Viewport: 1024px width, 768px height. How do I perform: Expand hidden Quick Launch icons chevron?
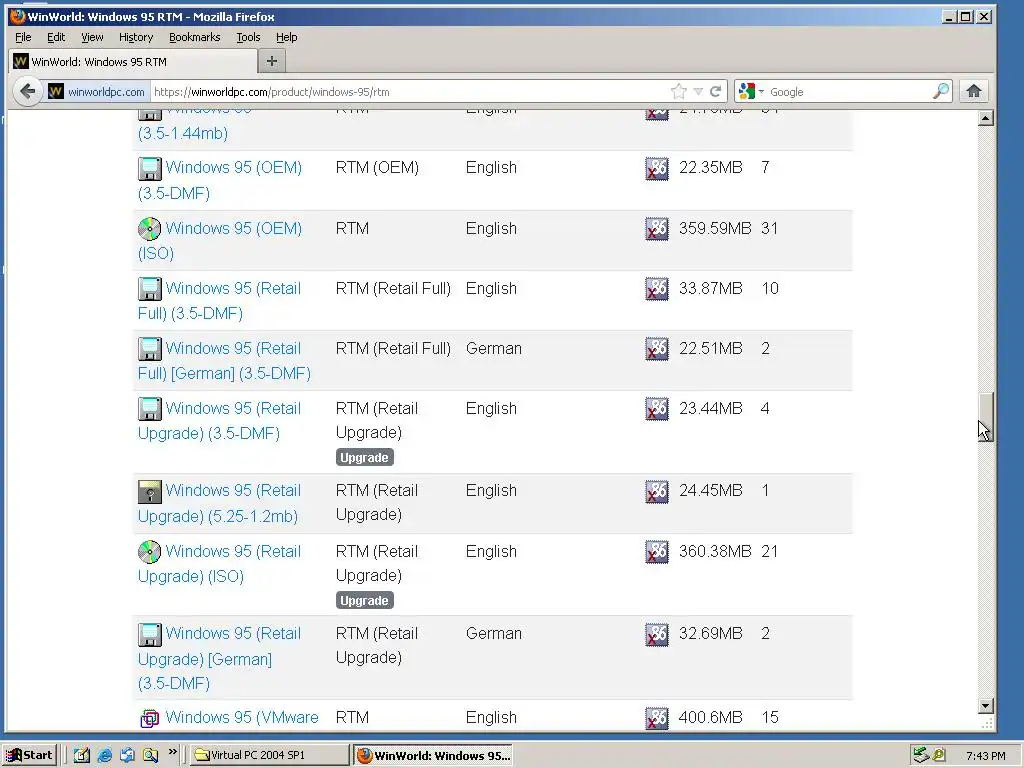click(x=172, y=752)
